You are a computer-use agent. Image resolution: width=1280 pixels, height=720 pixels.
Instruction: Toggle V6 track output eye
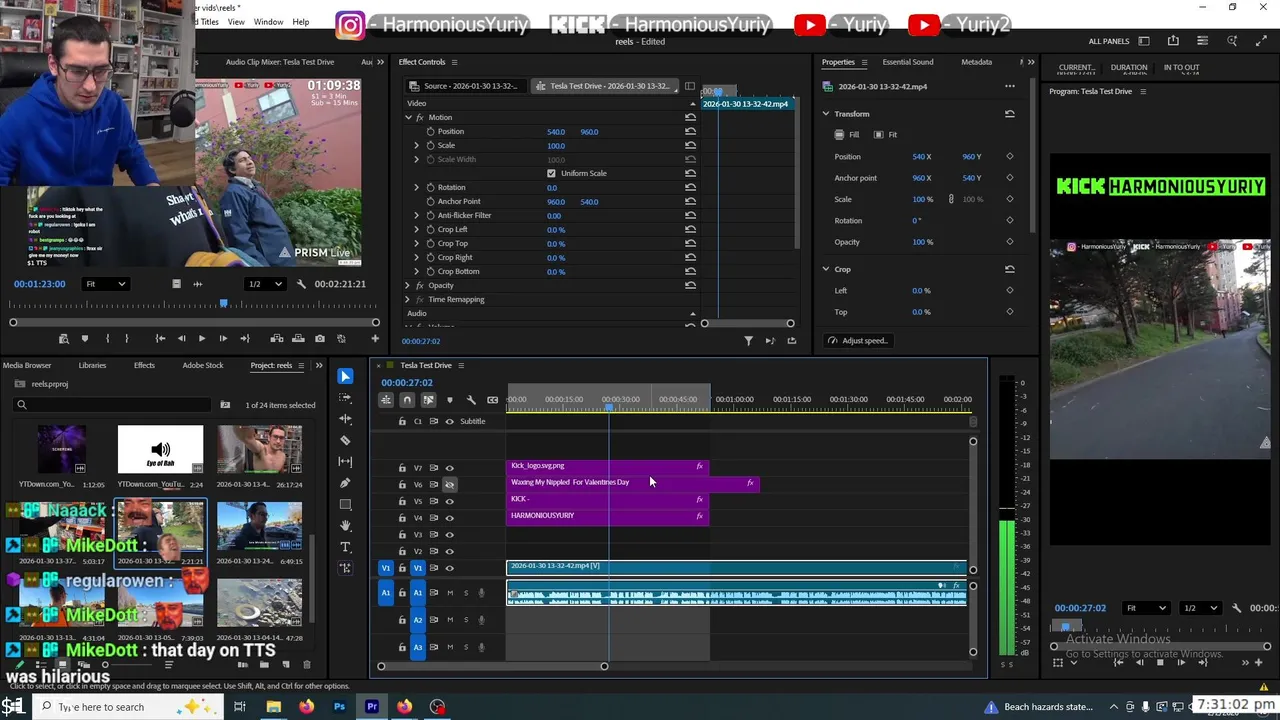tap(449, 484)
